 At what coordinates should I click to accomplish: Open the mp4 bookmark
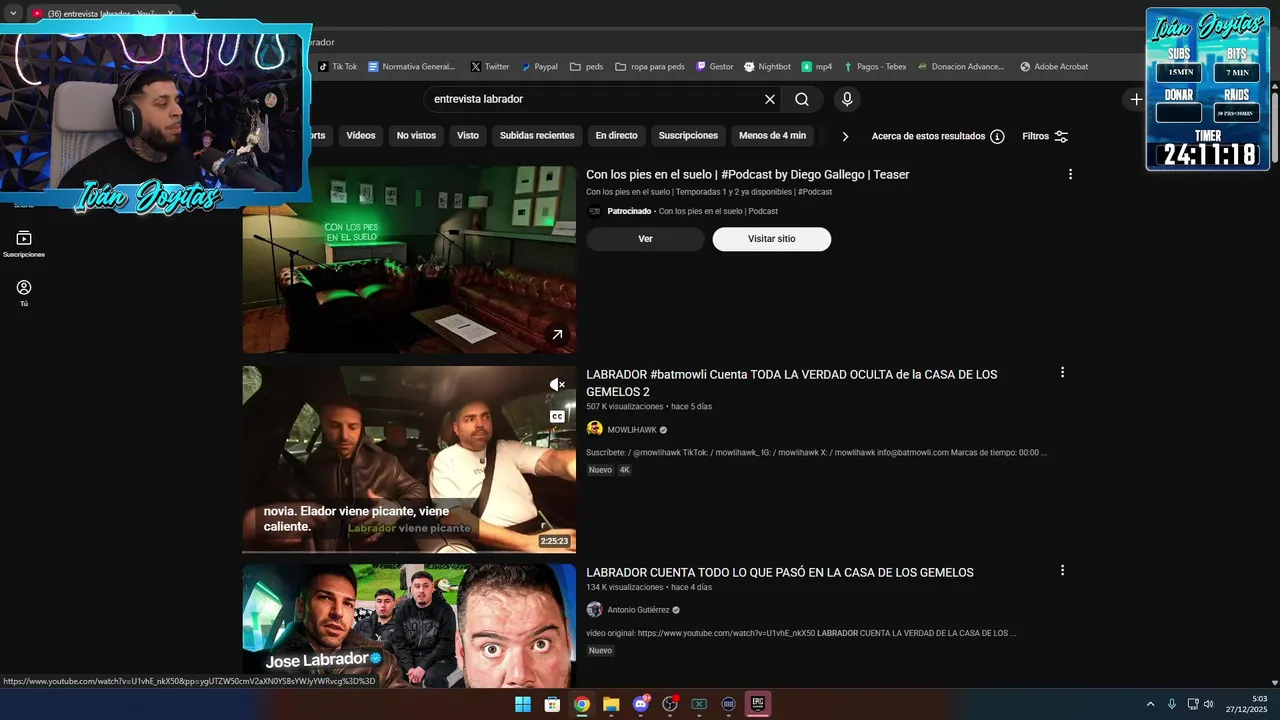817,67
